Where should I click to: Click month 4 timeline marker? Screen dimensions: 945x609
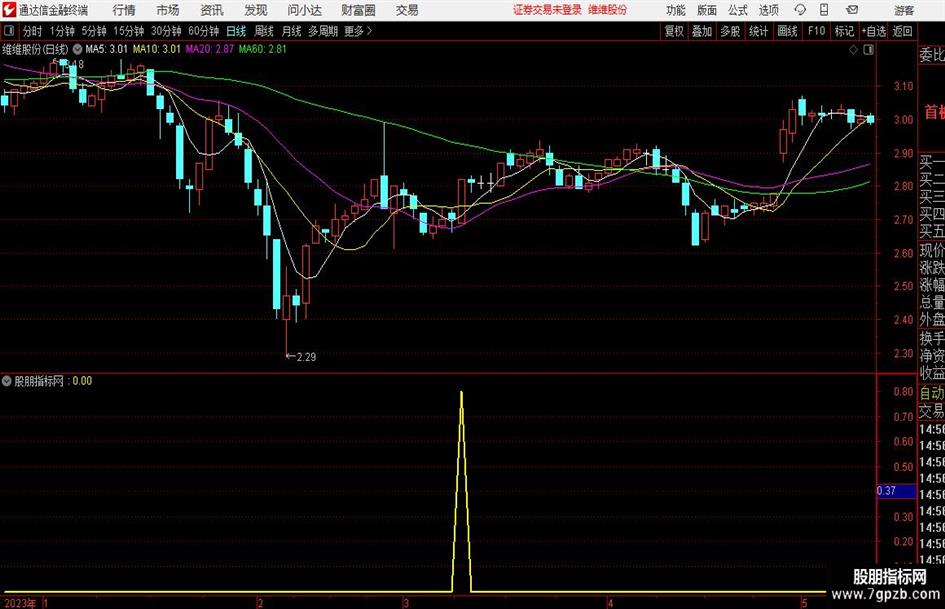pyautogui.click(x=611, y=602)
